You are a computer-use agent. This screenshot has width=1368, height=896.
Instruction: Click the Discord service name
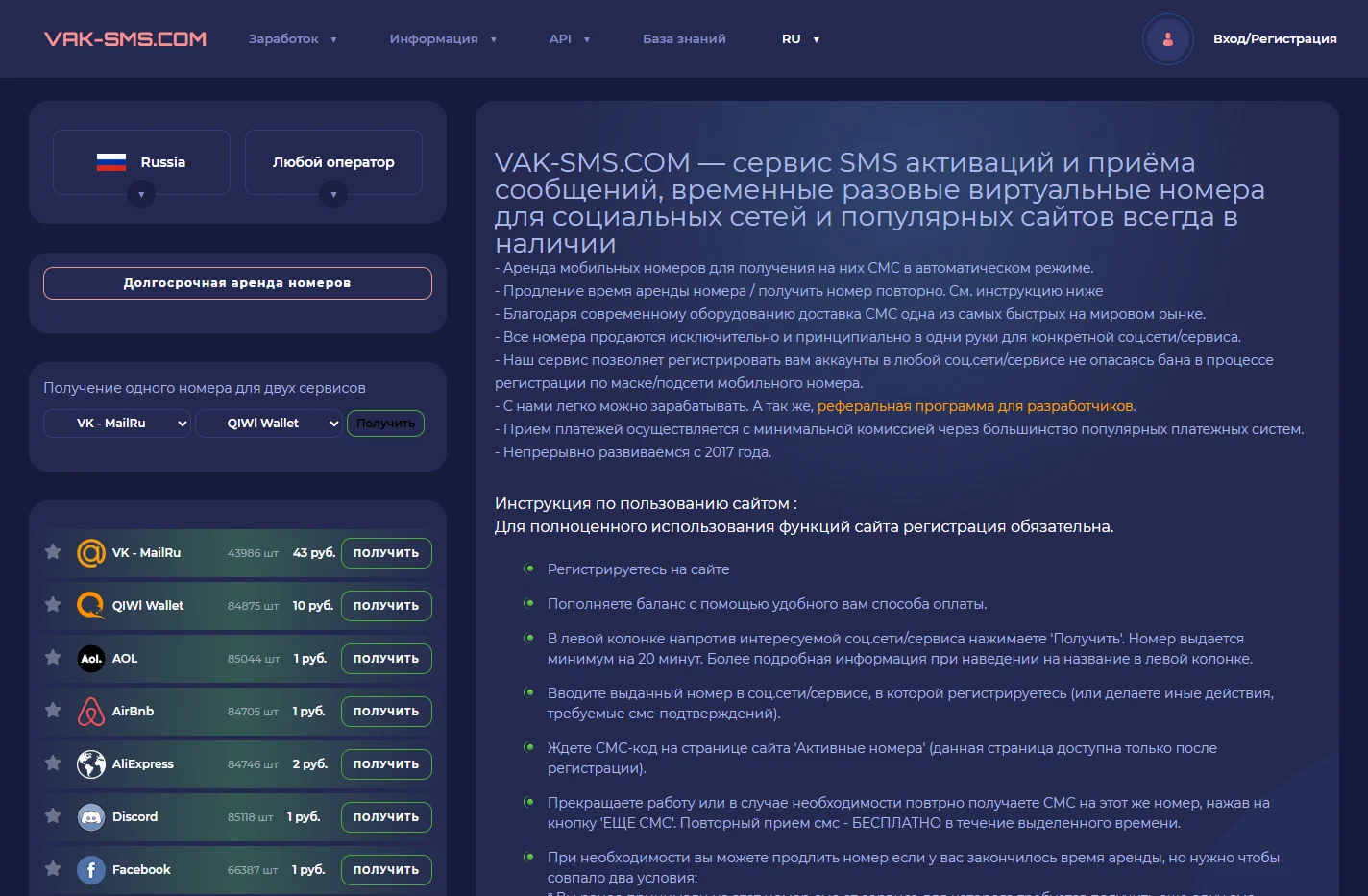point(134,817)
